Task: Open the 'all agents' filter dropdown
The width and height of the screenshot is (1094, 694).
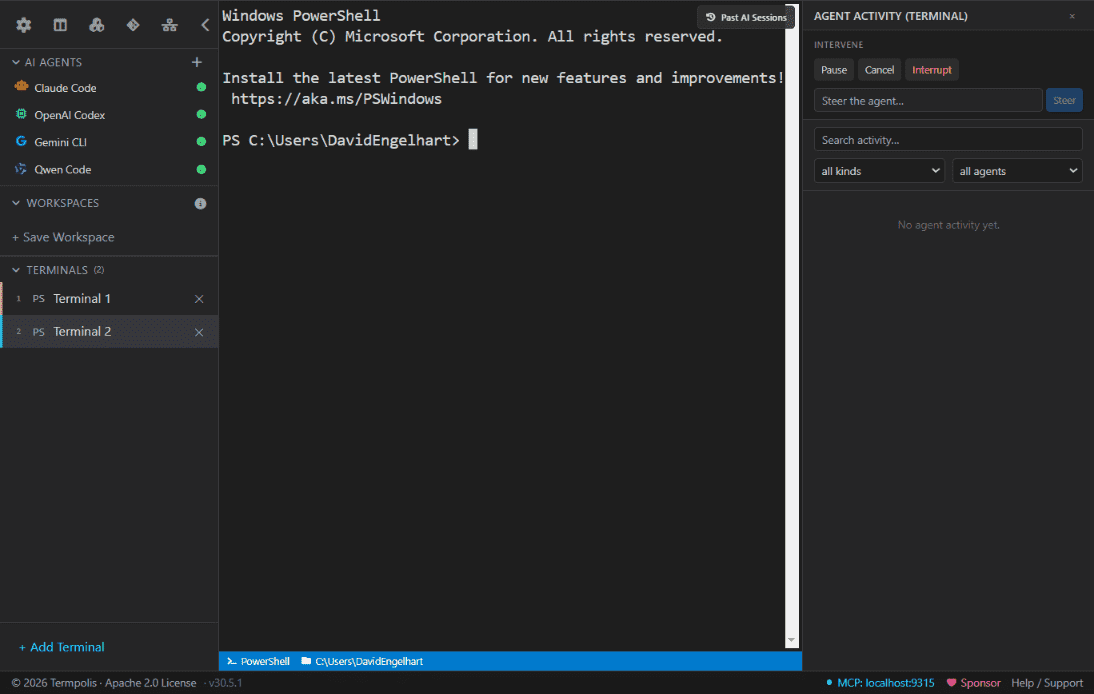Action: [1017, 171]
